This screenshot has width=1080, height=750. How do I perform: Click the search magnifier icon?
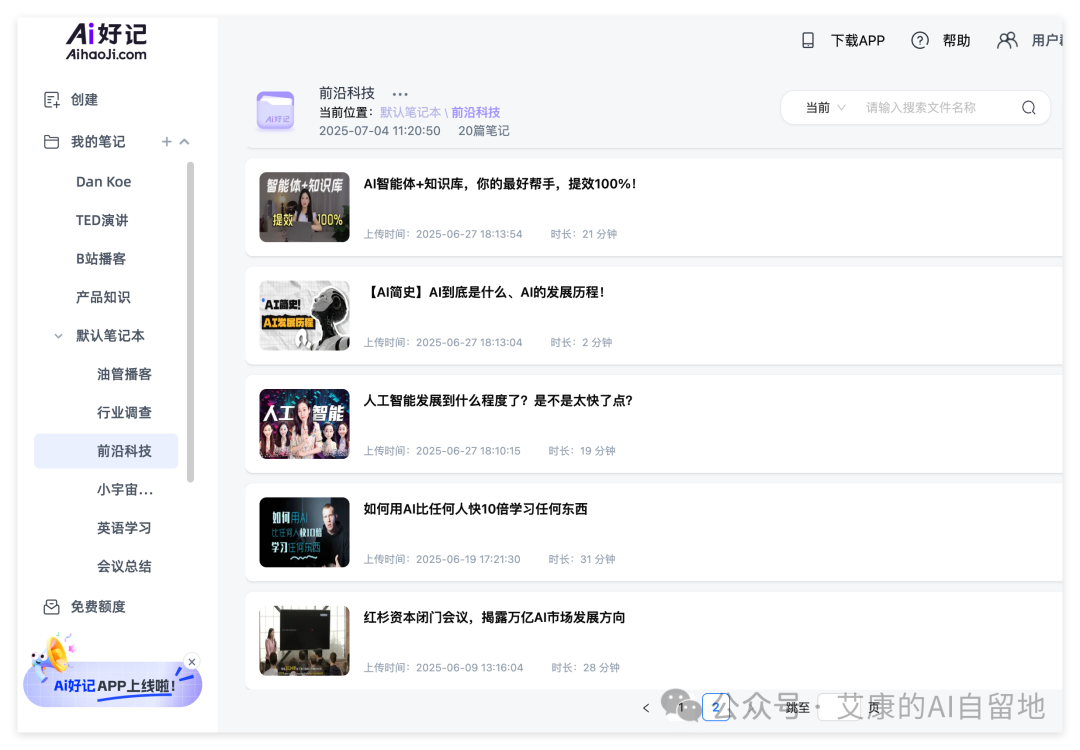click(x=1028, y=107)
